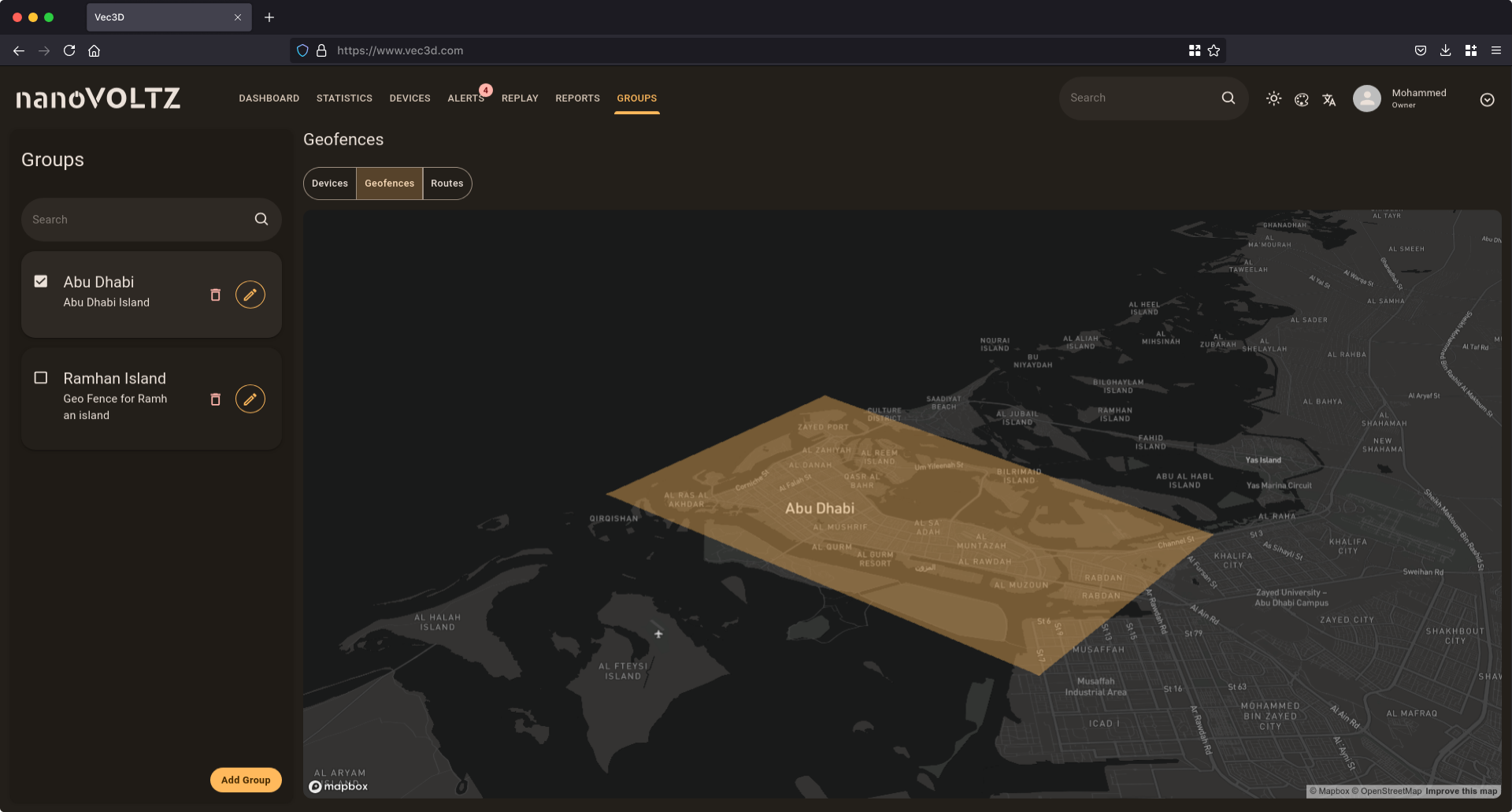Open the OpenStreetMap attribution link

pos(1387,791)
